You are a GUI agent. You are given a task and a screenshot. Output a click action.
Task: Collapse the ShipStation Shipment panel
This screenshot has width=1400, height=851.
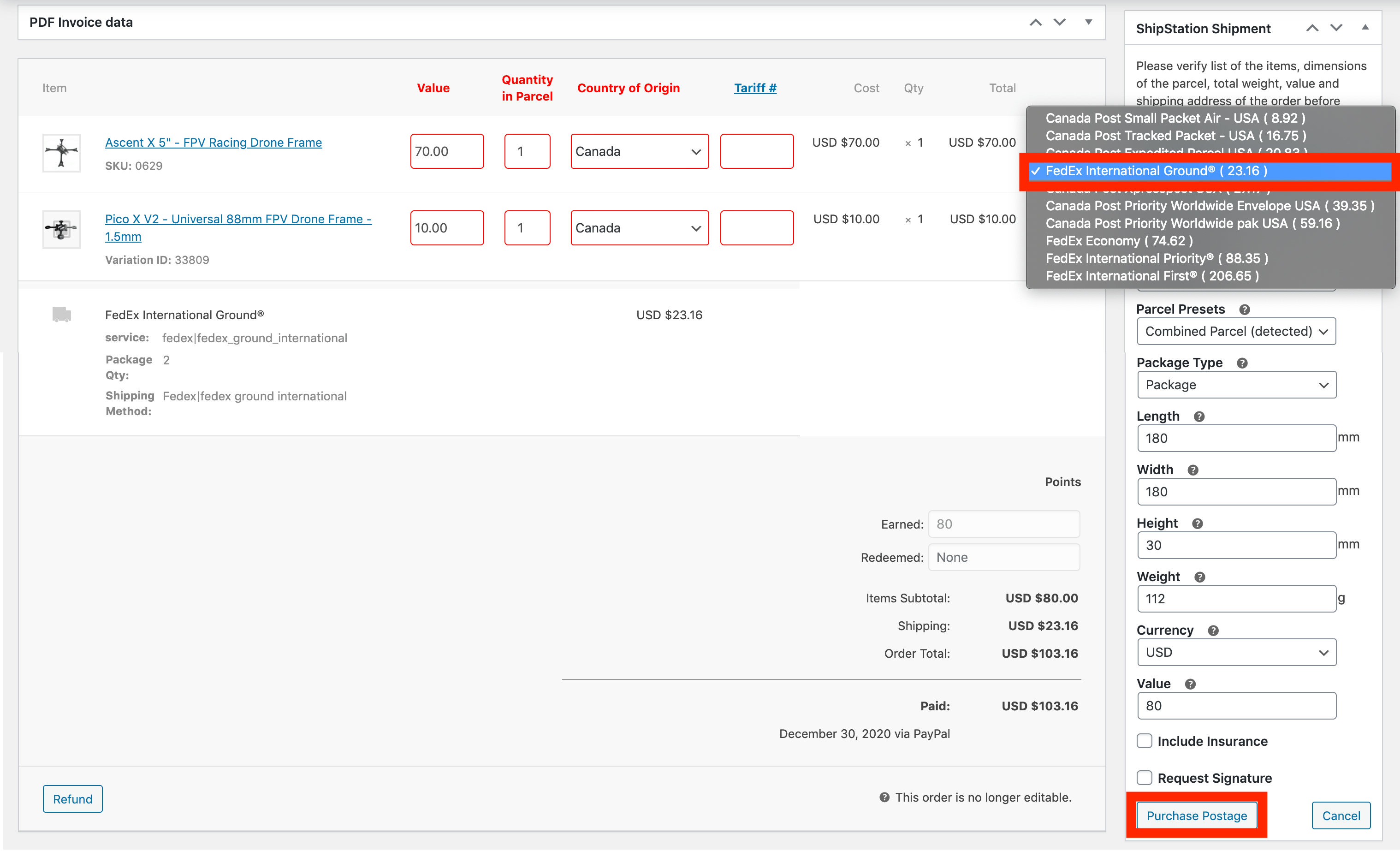[x=1365, y=28]
